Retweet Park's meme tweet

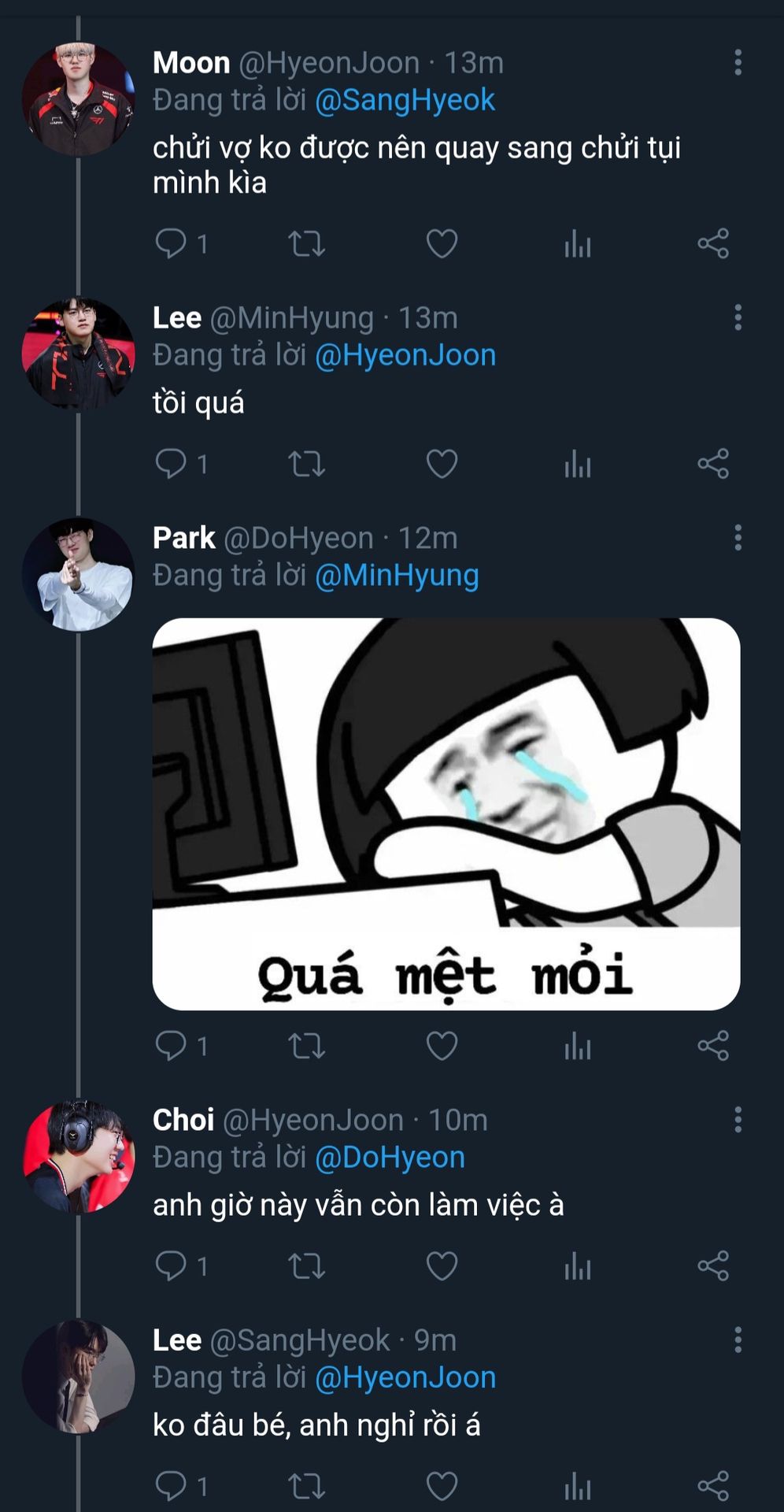click(x=306, y=1047)
